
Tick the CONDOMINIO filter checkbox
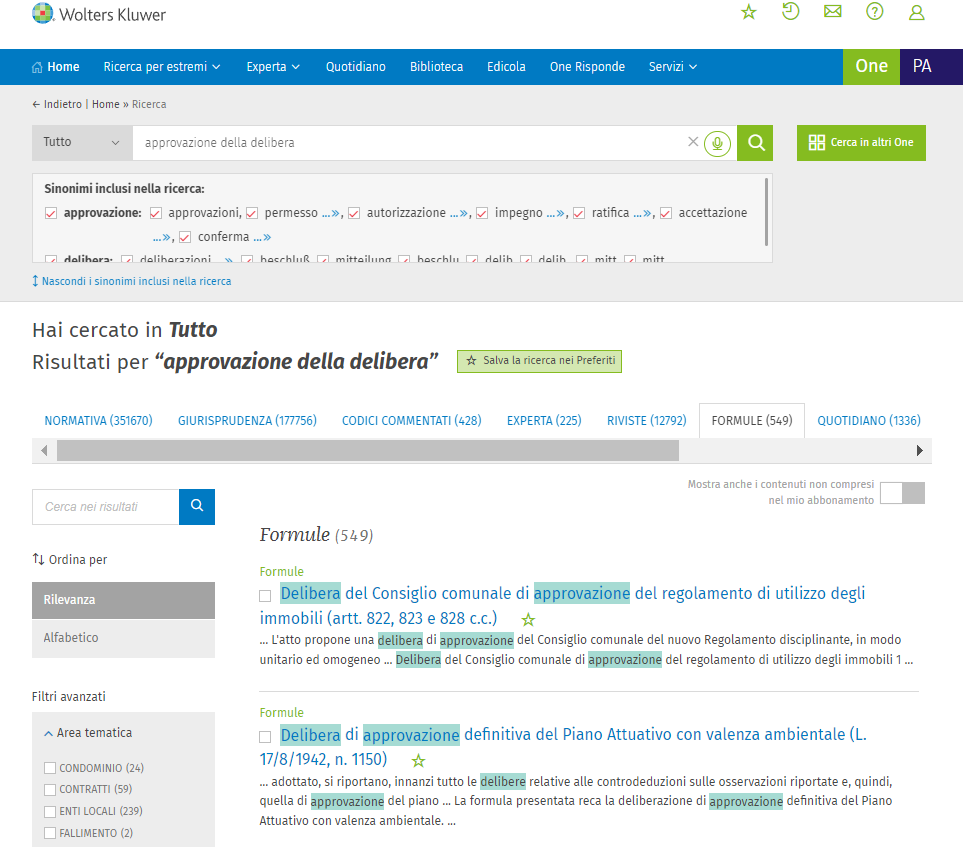(50, 768)
